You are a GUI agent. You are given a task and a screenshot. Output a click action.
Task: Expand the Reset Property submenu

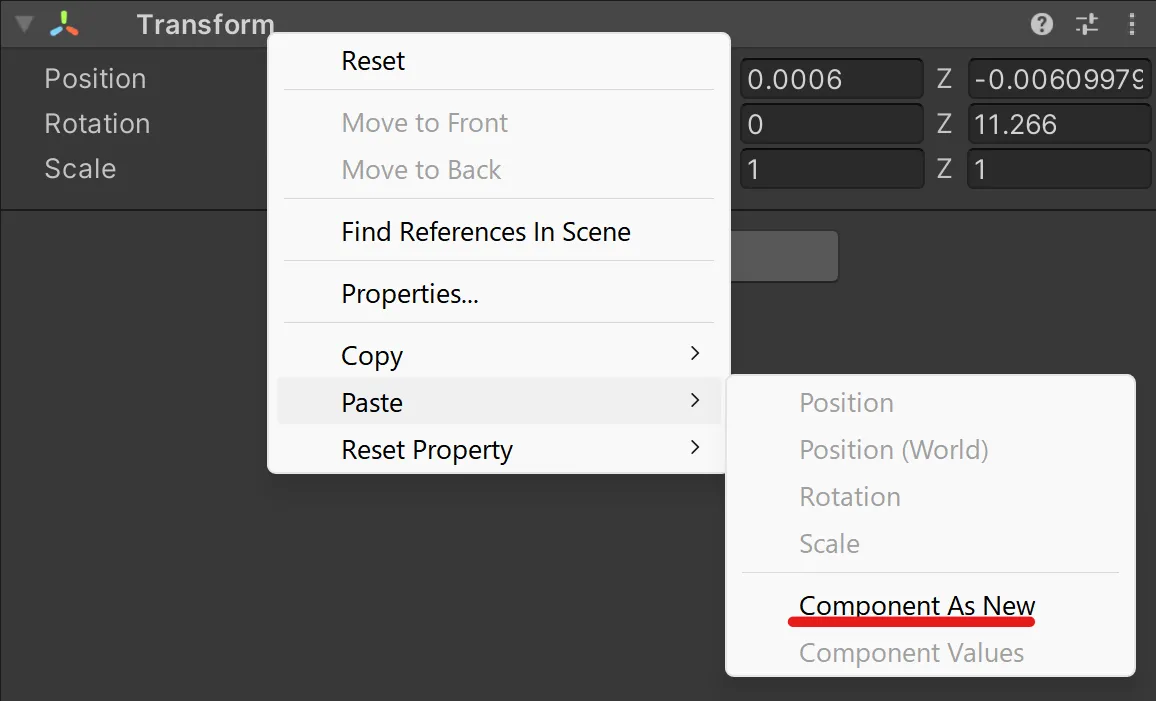click(x=499, y=449)
